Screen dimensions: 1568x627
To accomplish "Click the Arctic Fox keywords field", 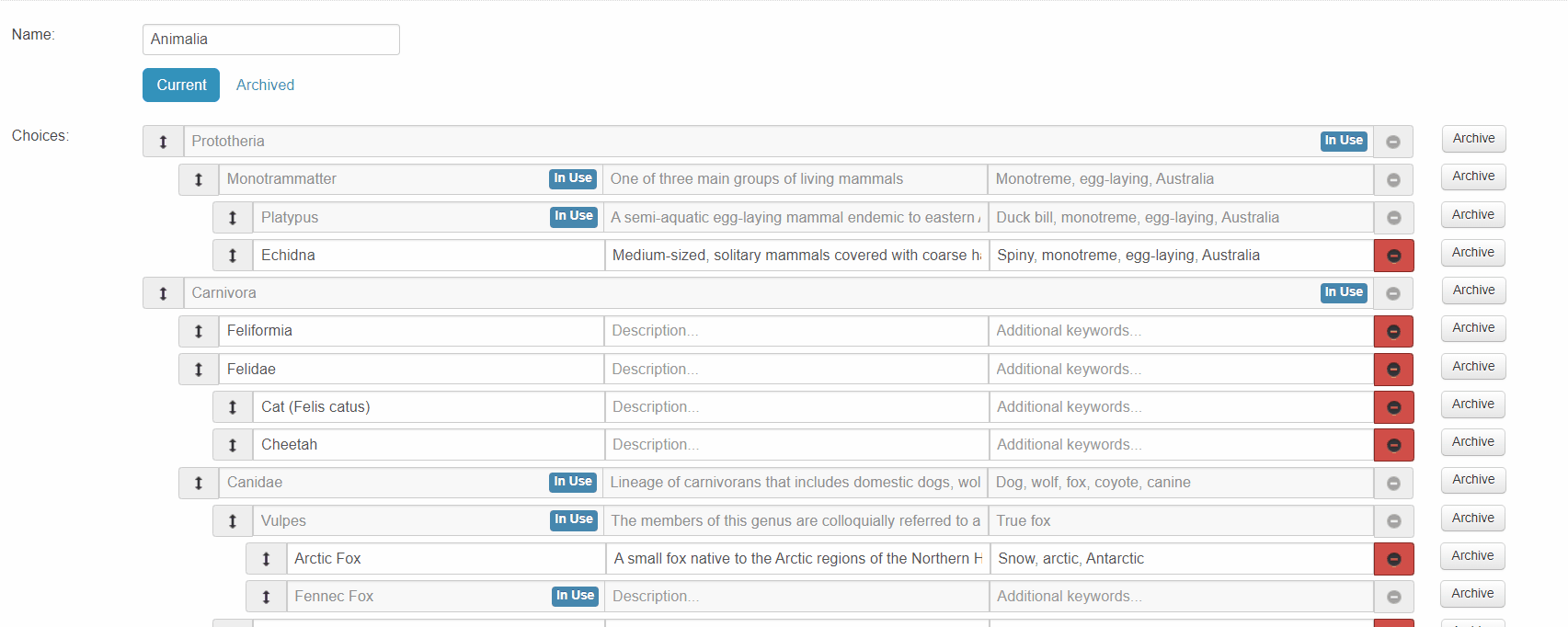I will click(x=1181, y=559).
